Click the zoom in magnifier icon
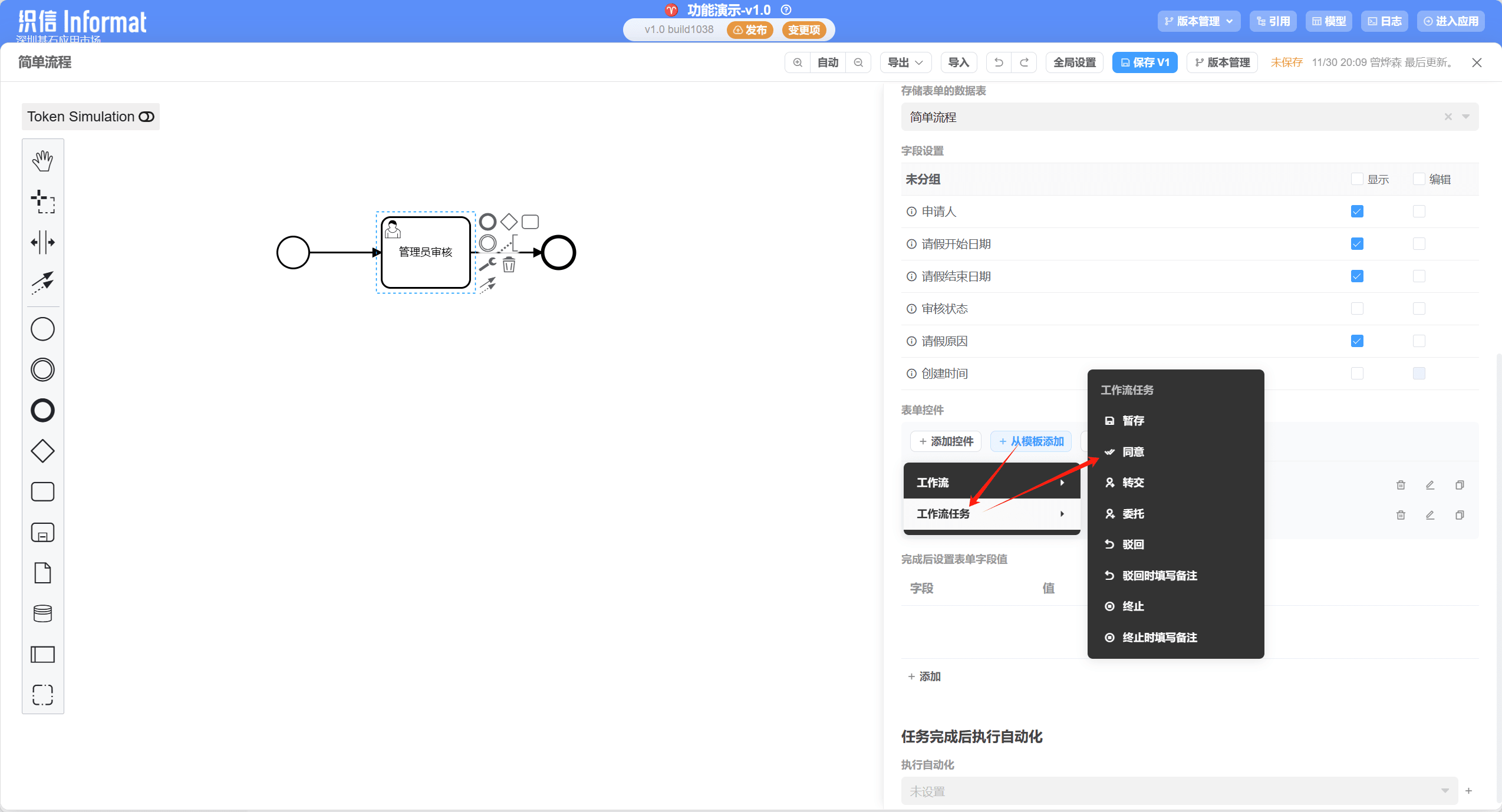Viewport: 1502px width, 812px height. tap(798, 62)
